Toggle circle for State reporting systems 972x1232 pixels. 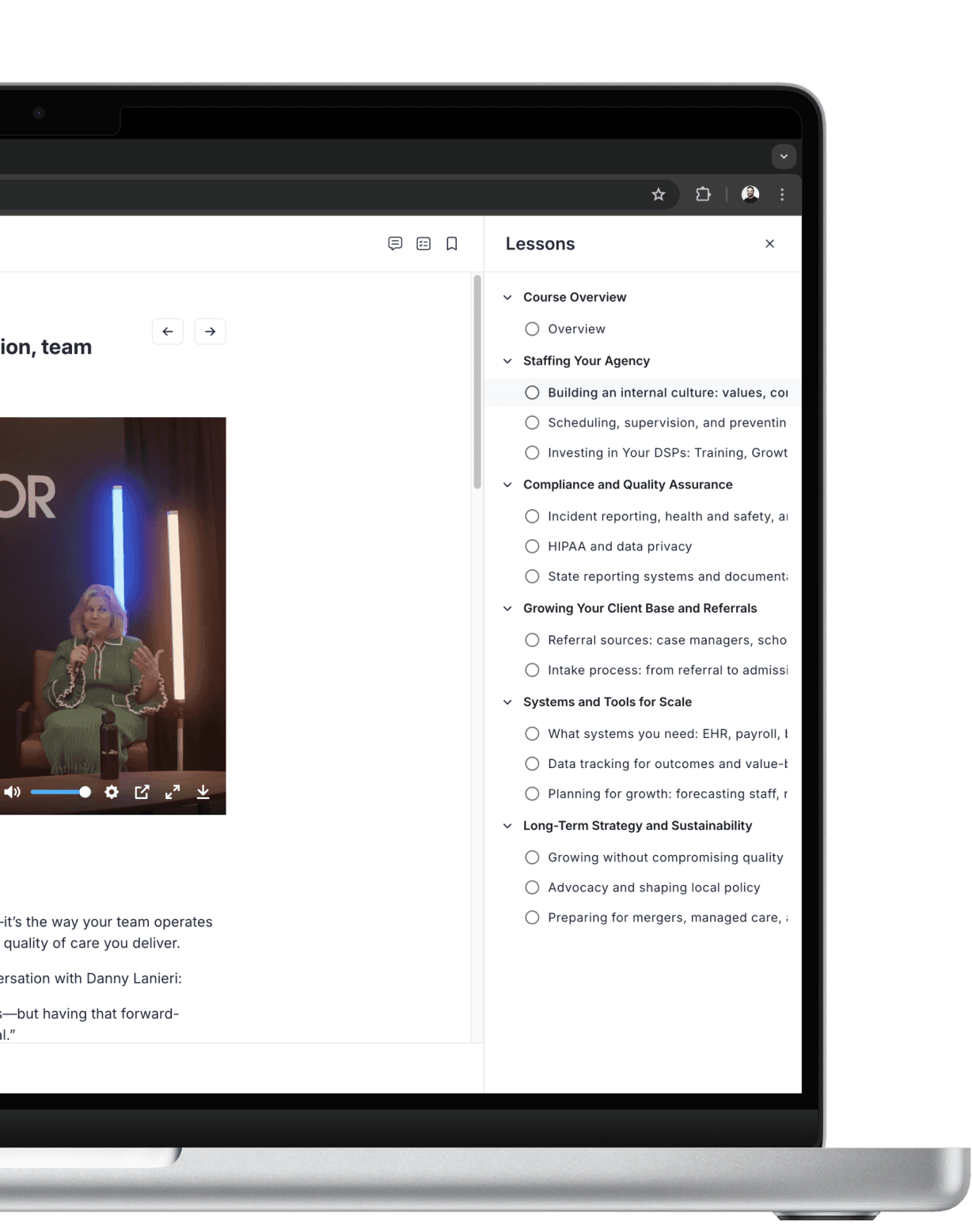click(532, 576)
